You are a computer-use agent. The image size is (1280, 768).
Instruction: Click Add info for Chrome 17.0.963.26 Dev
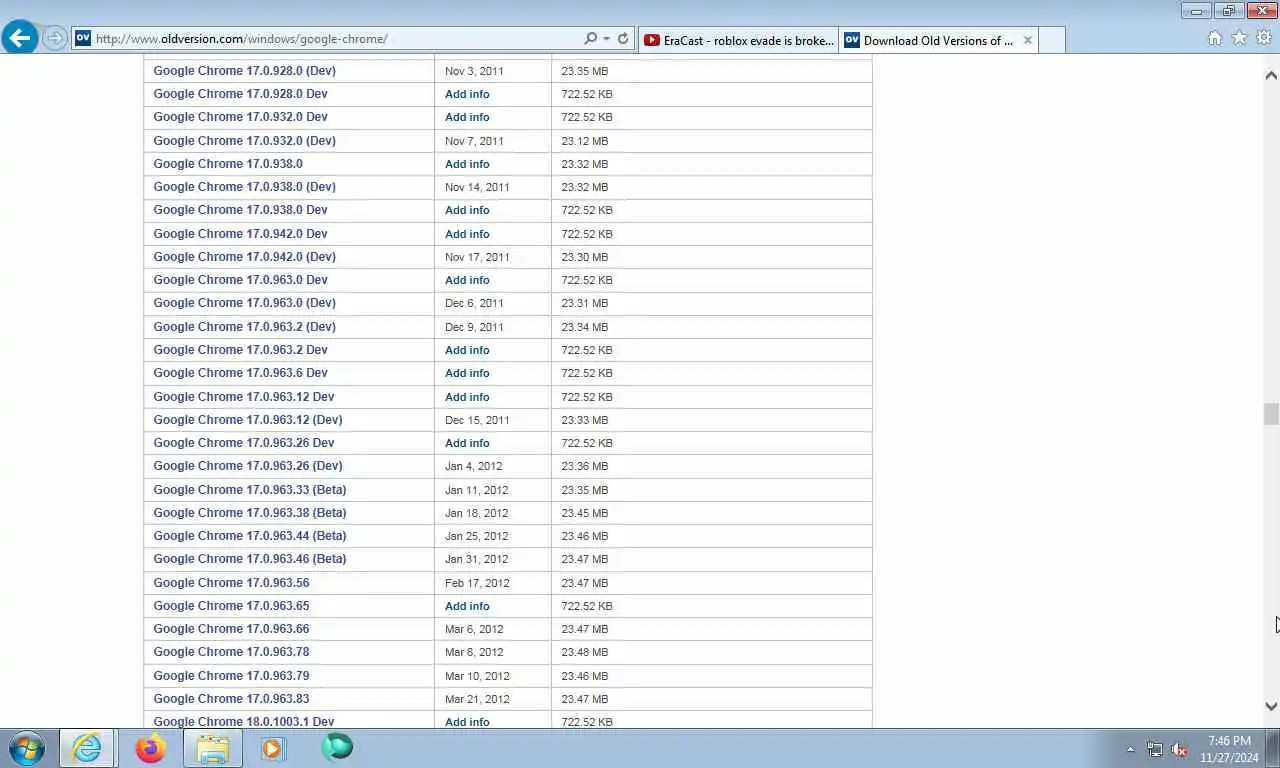[x=467, y=443]
